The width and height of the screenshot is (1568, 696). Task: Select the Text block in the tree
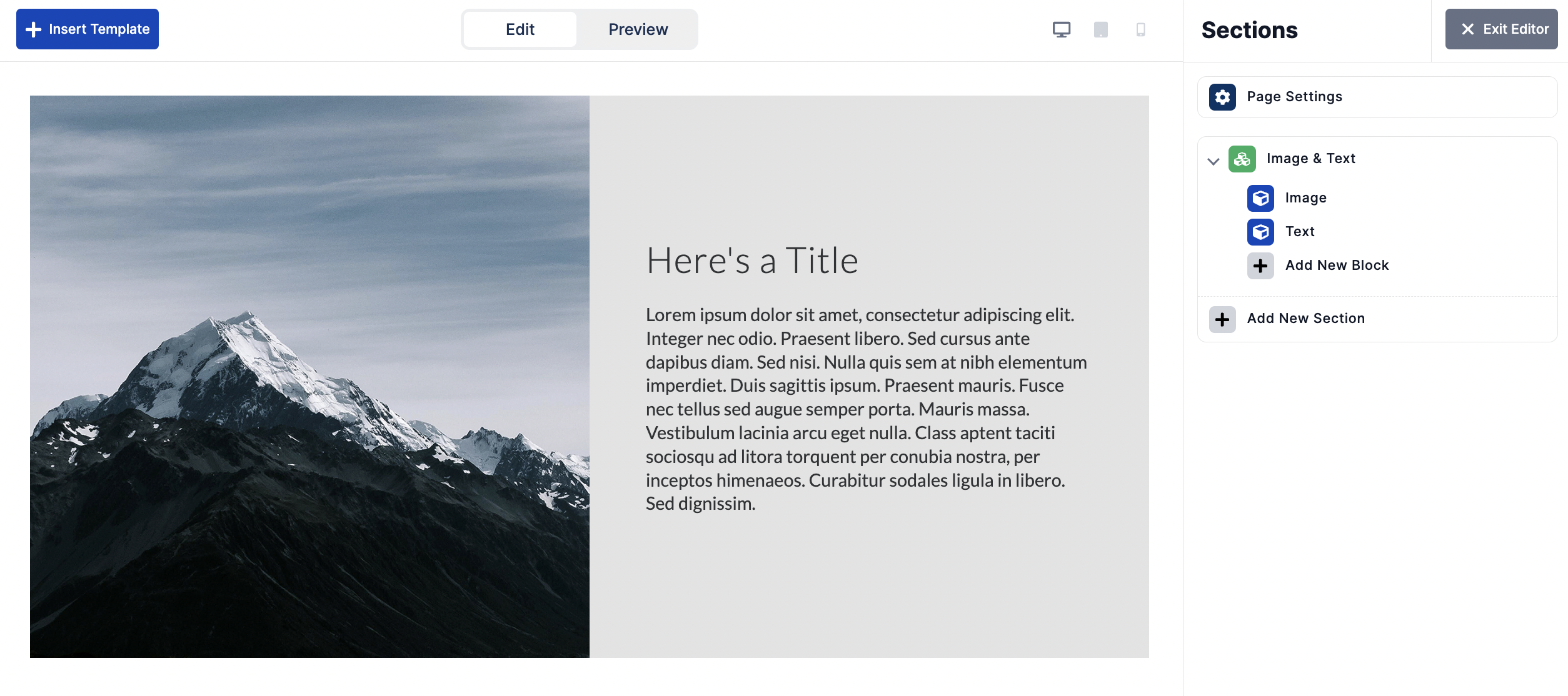pos(1300,232)
